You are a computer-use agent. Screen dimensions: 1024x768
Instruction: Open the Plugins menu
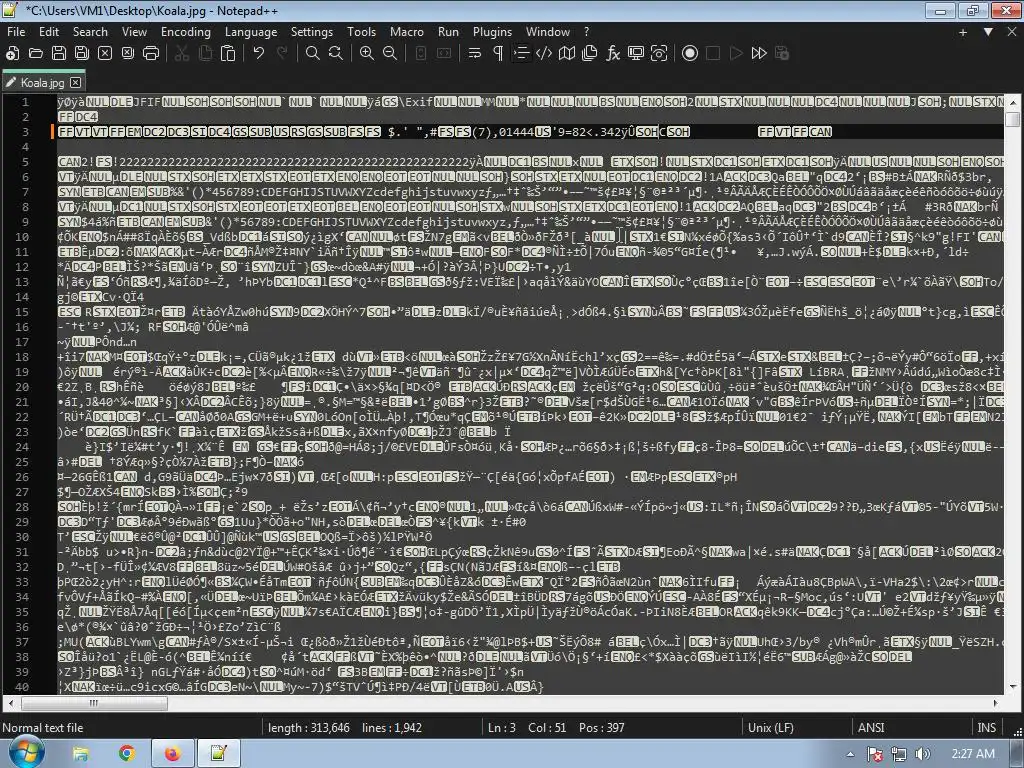tap(492, 31)
